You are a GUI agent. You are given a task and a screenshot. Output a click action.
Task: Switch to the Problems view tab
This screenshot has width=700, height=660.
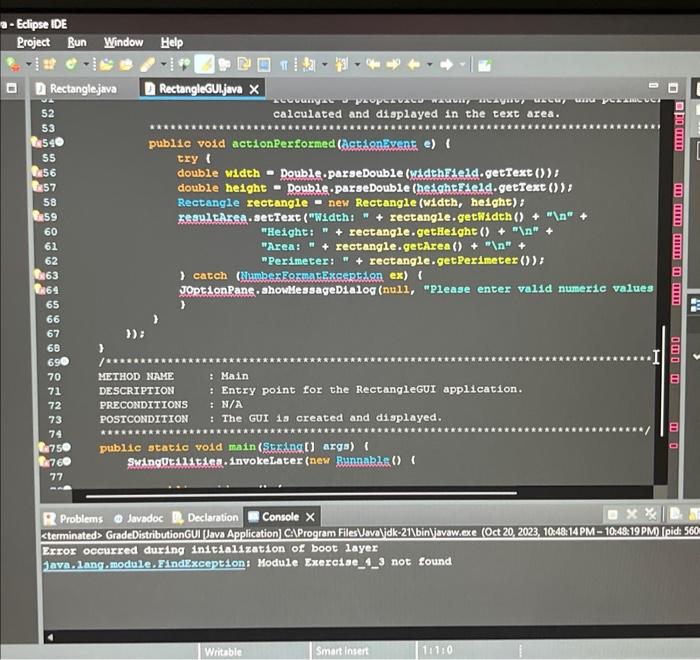[74, 518]
